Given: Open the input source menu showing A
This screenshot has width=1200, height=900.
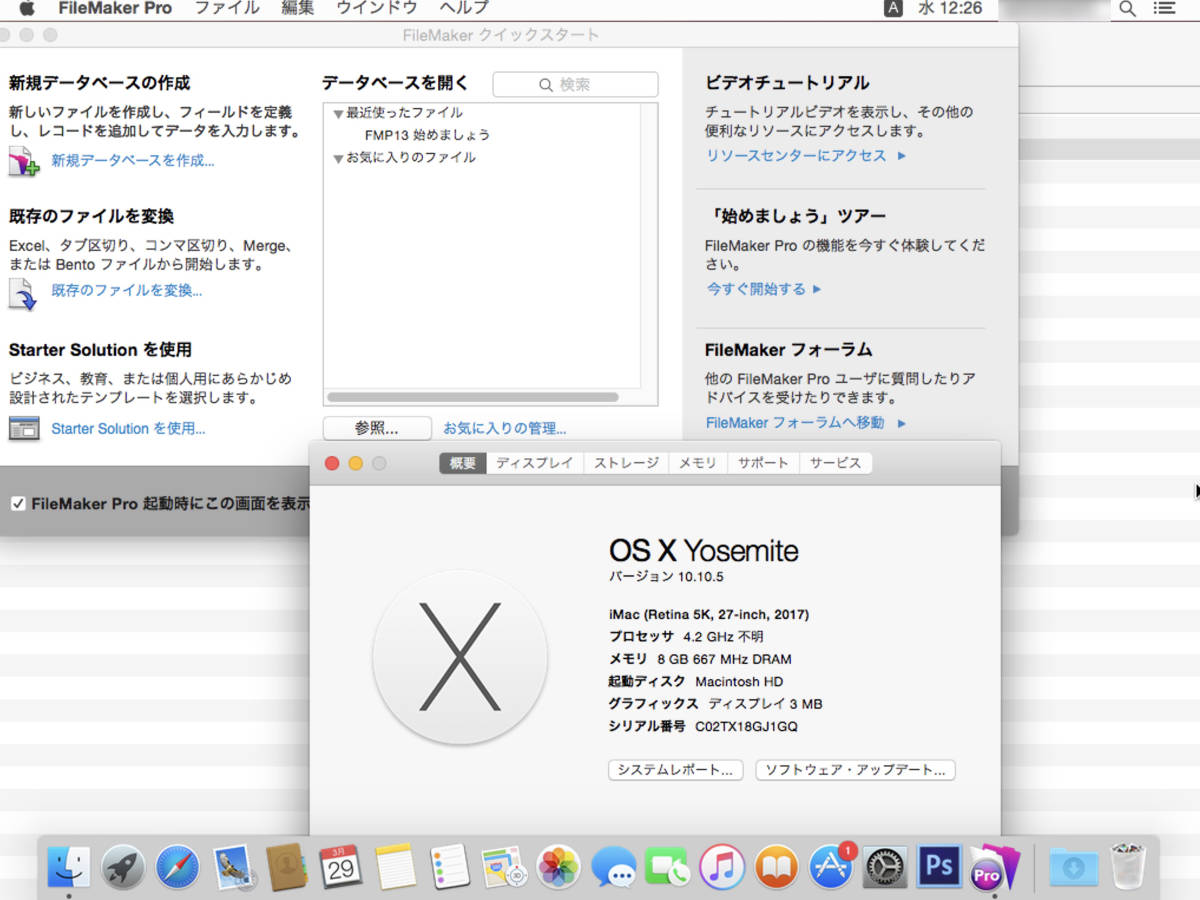Looking at the screenshot, I should coord(891,9).
